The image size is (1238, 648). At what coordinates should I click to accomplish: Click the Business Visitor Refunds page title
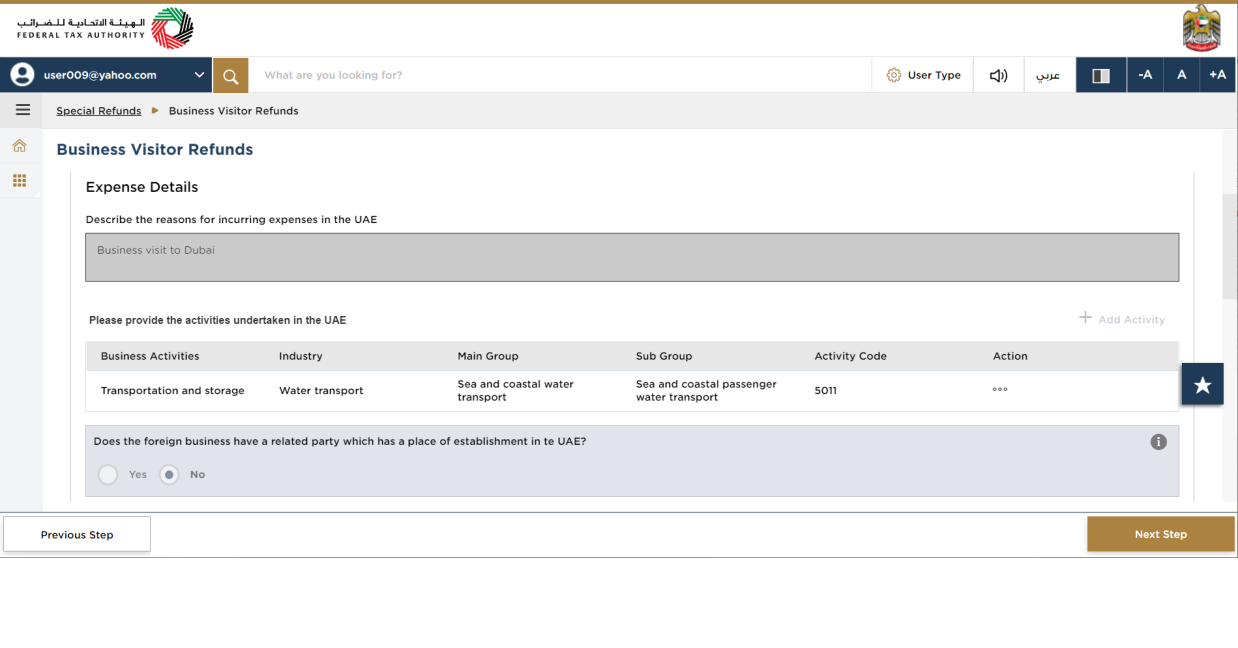click(x=155, y=150)
